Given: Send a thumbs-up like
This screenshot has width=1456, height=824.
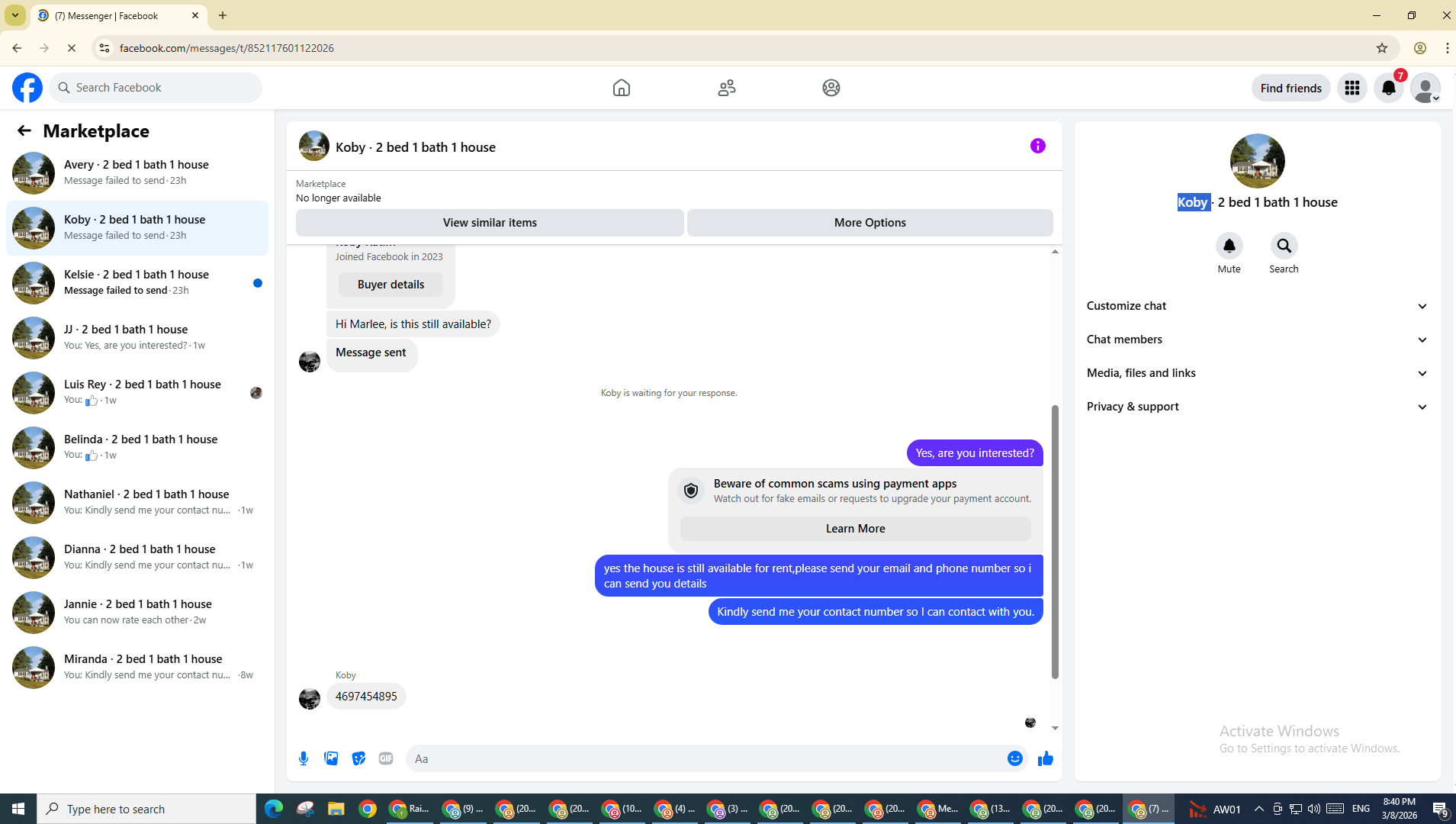Looking at the screenshot, I should (1046, 758).
